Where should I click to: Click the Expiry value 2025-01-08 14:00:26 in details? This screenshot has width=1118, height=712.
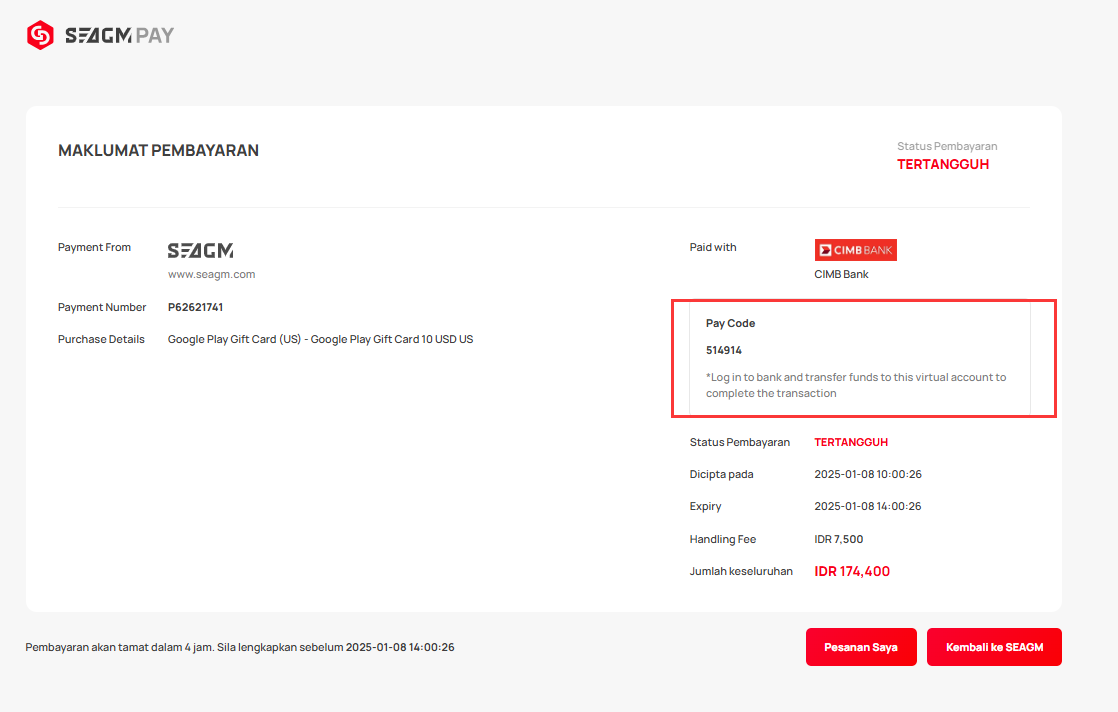click(868, 506)
